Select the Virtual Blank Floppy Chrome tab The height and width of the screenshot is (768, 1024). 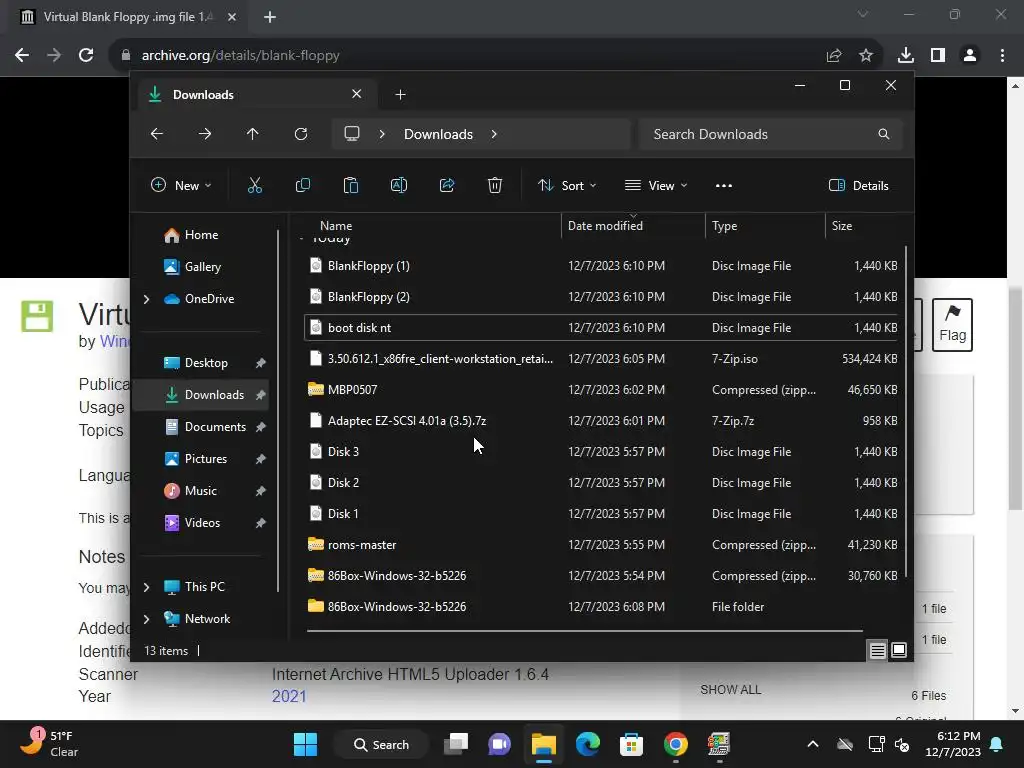(x=127, y=17)
